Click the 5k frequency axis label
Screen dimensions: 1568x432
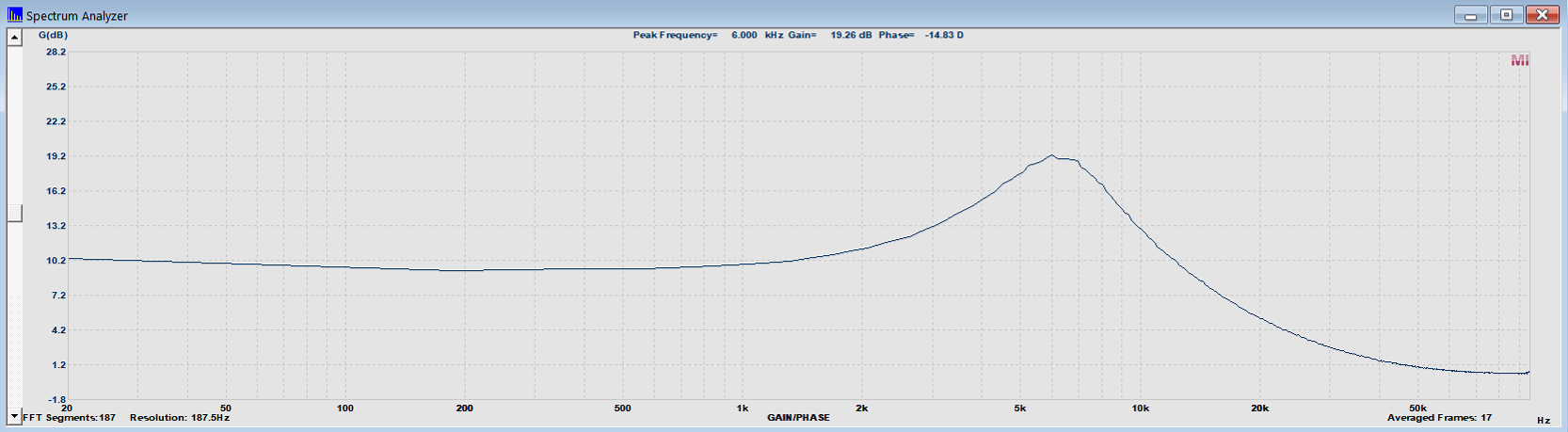[x=1020, y=408]
